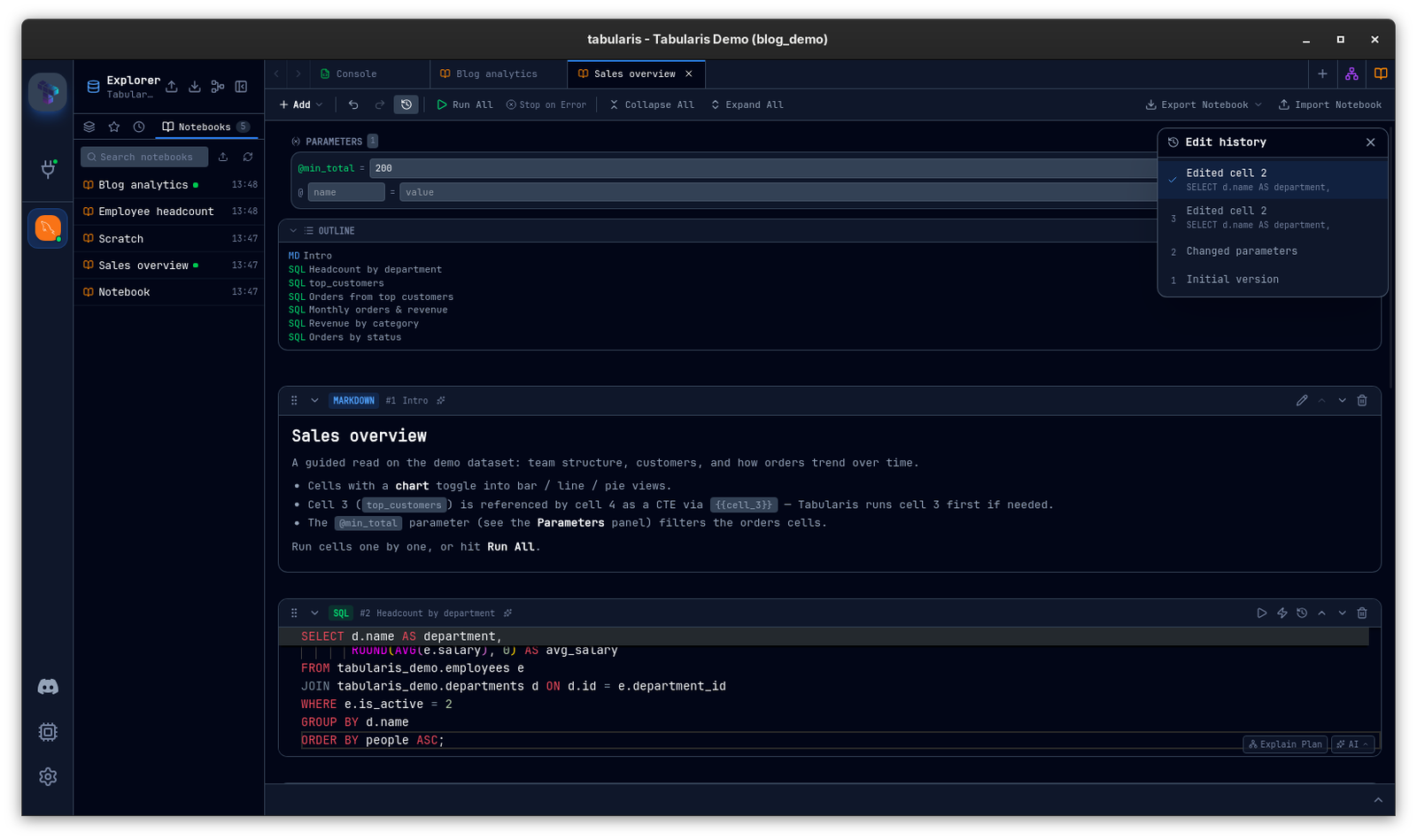
Task: Move the Intro markdown cell down
Action: (x=1343, y=401)
